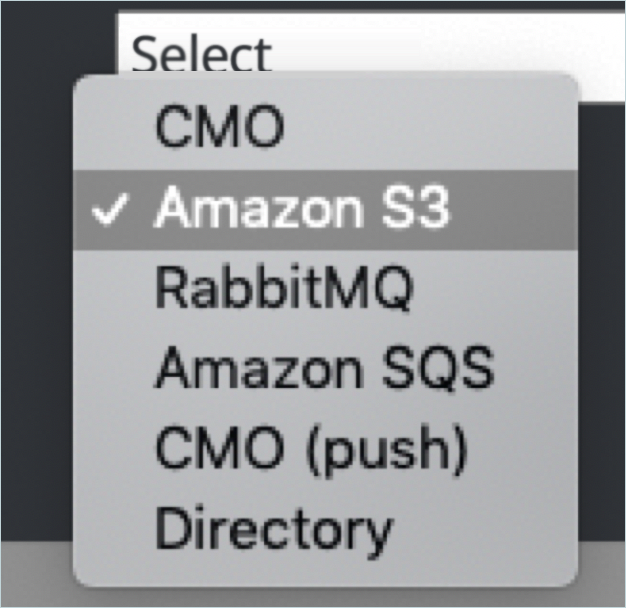Viewport: 626px width, 608px height.
Task: Choose CMO (push) from the menu
Action: [x=311, y=450]
